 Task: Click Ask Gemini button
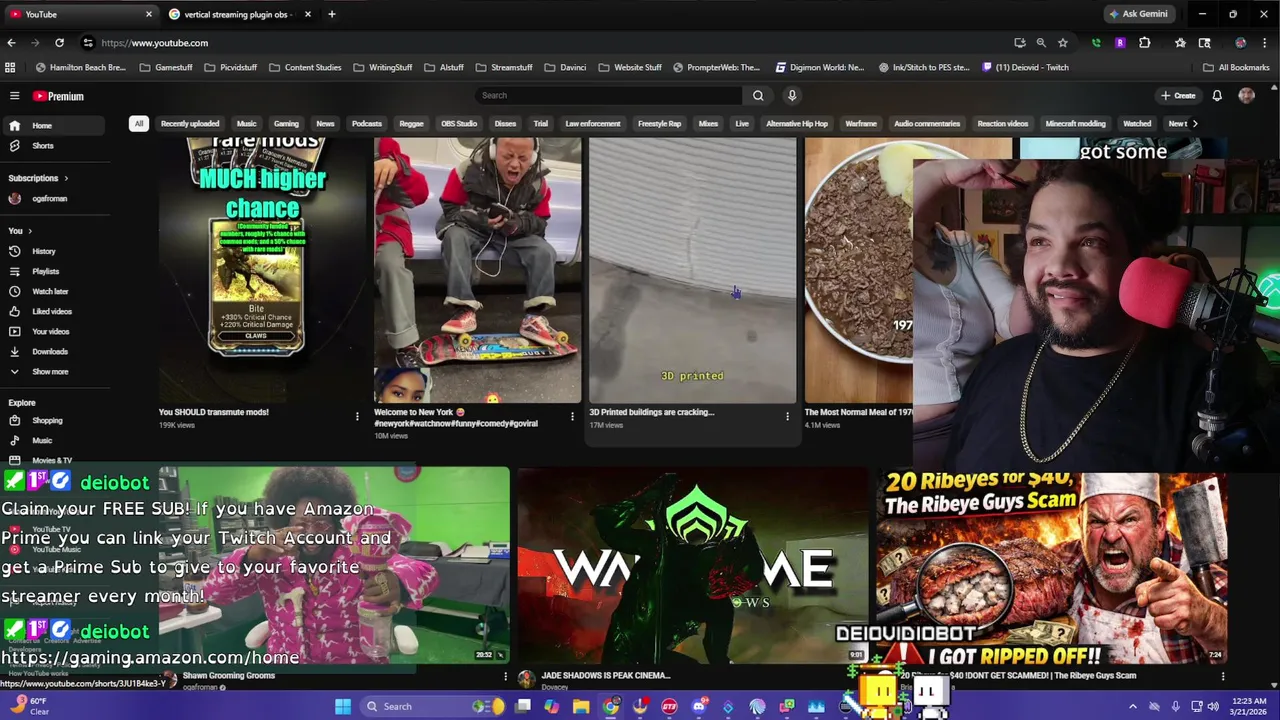click(1138, 14)
